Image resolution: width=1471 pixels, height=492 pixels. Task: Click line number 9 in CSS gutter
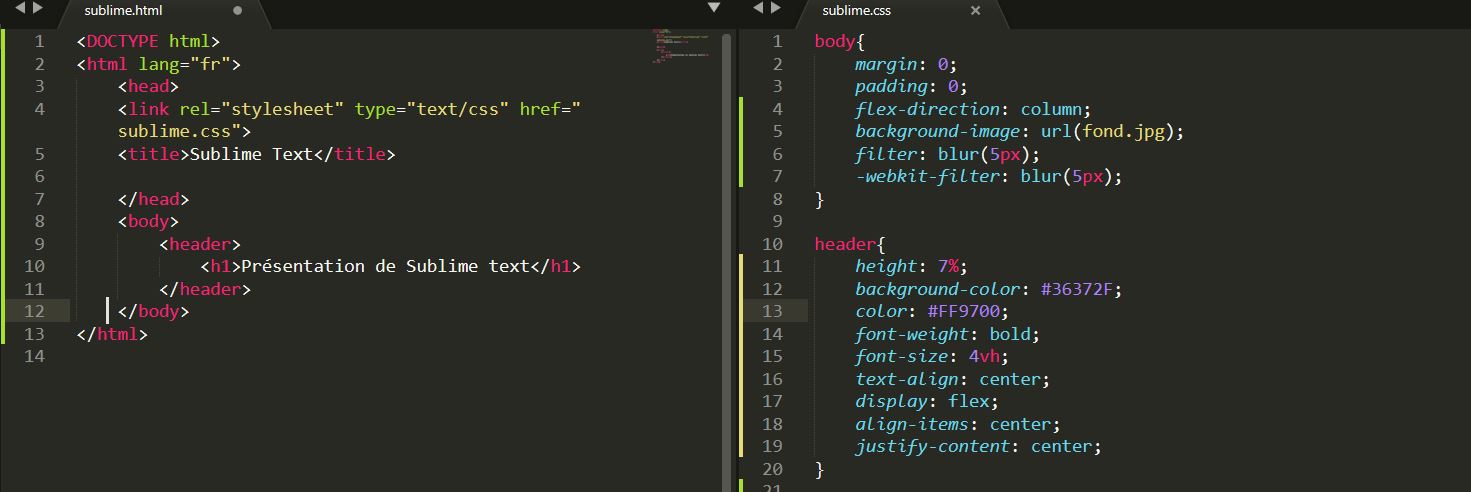(777, 221)
